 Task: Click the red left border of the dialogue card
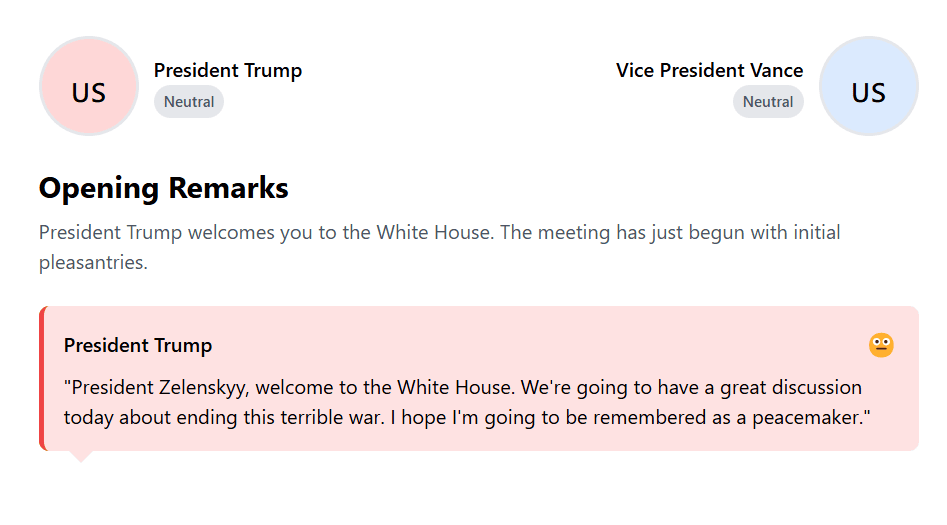[x=42, y=378]
